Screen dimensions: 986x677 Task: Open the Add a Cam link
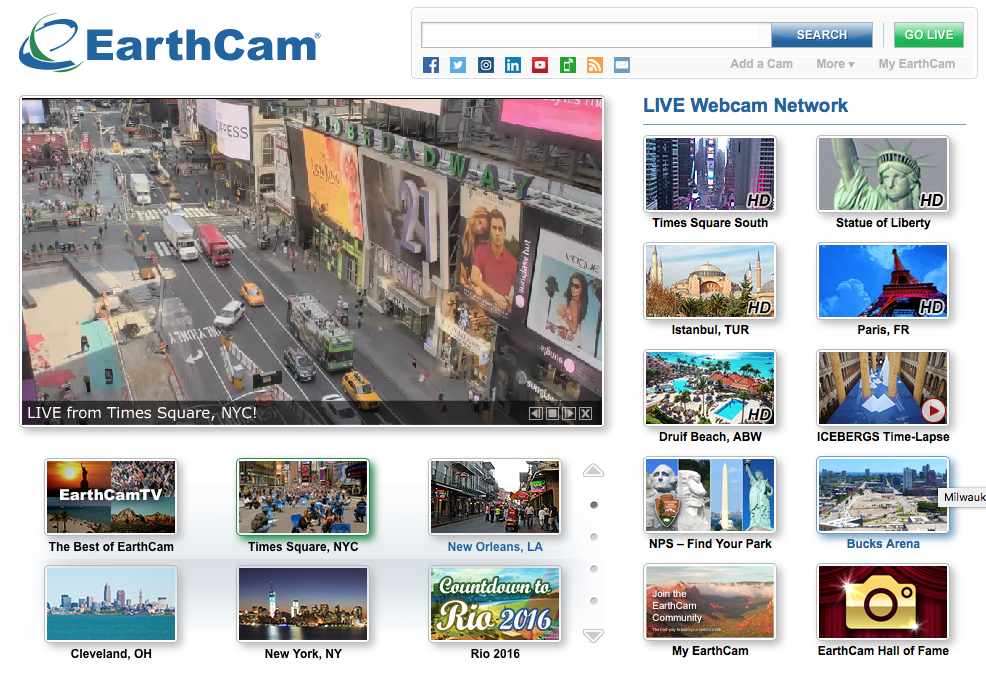coord(761,64)
